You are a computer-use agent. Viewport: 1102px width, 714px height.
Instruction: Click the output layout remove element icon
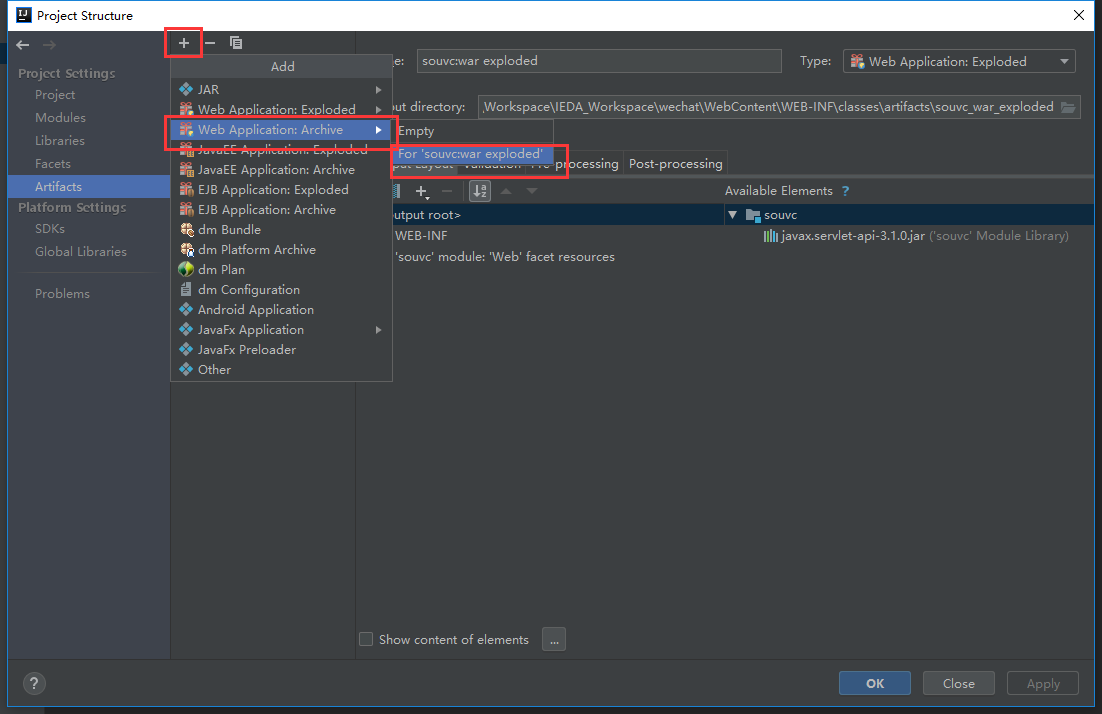(447, 191)
